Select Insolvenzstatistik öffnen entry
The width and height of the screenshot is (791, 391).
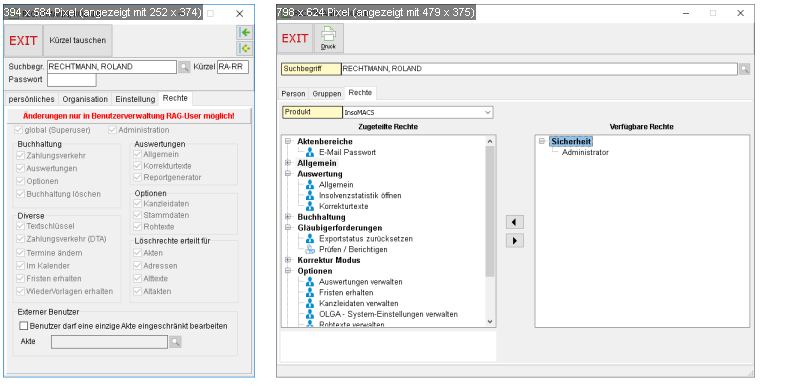tap(360, 196)
